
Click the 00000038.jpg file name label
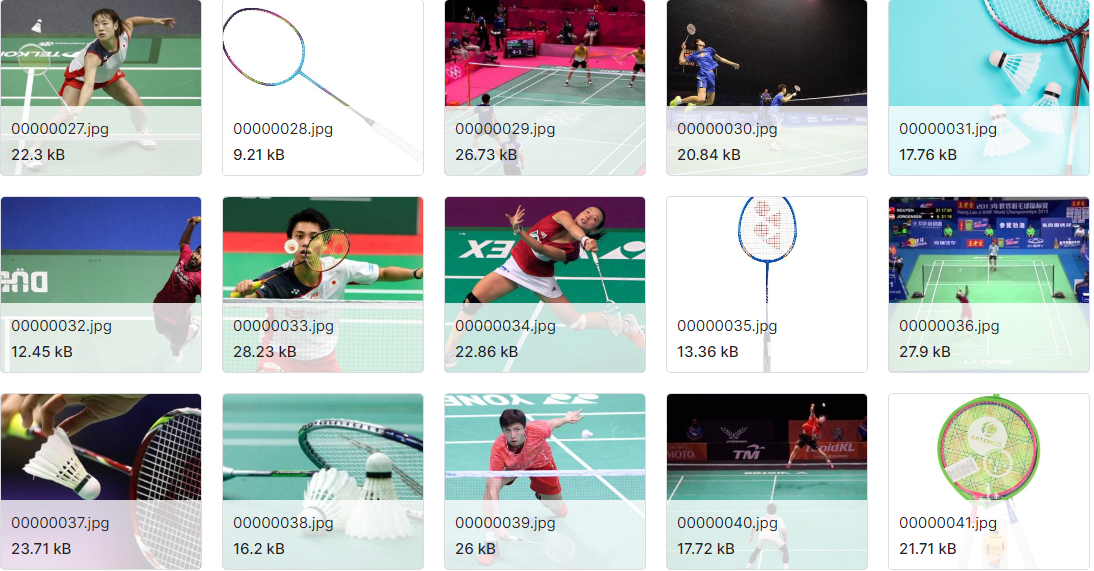[283, 523]
